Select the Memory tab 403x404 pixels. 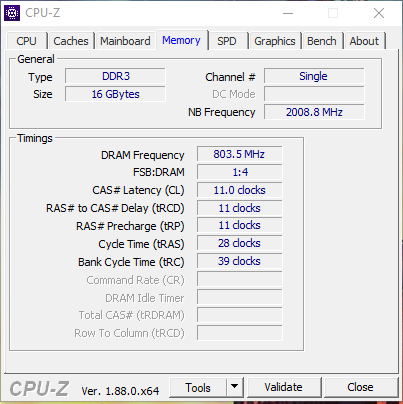pos(181,40)
